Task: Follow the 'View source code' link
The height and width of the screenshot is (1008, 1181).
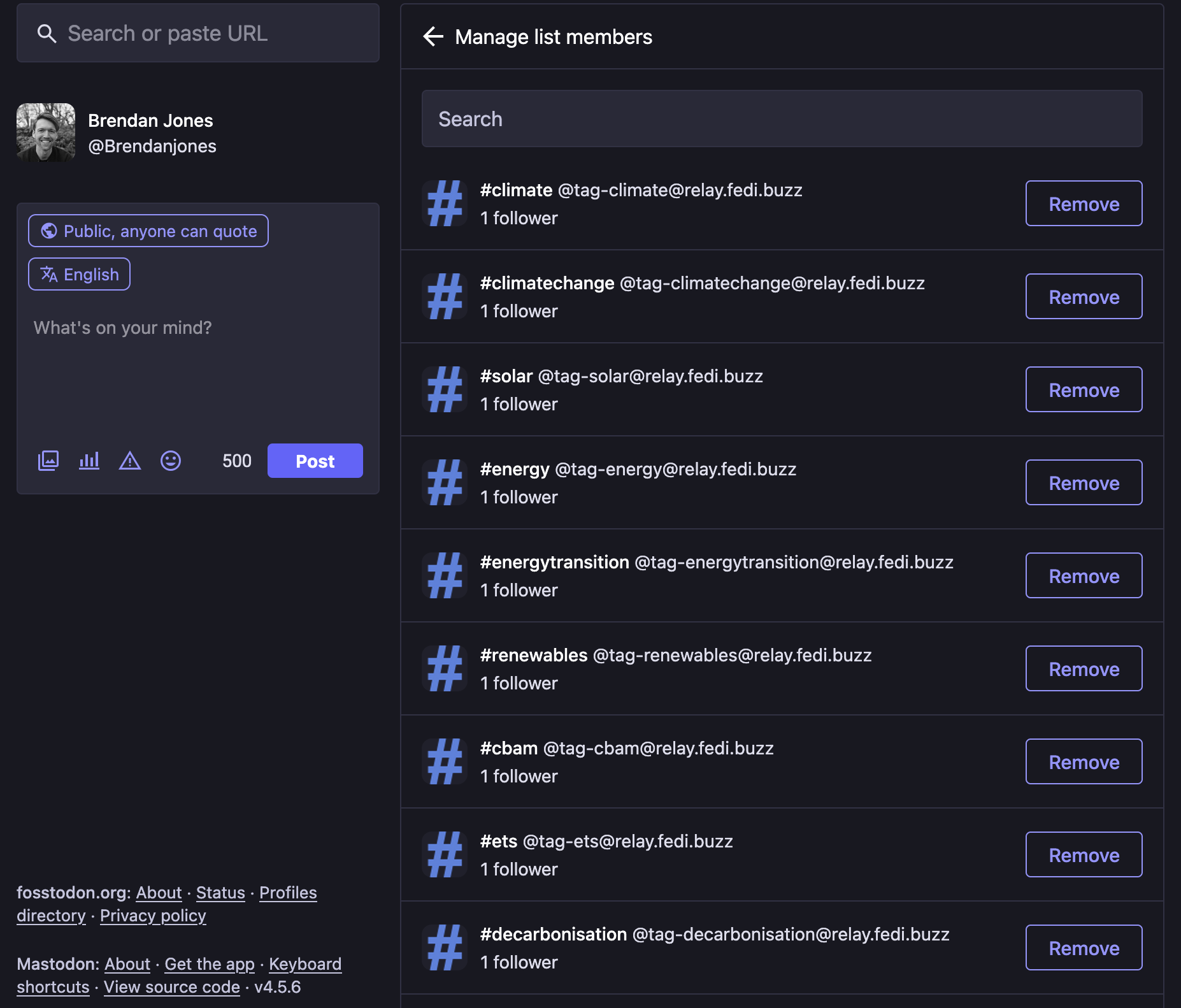Action: (x=172, y=987)
